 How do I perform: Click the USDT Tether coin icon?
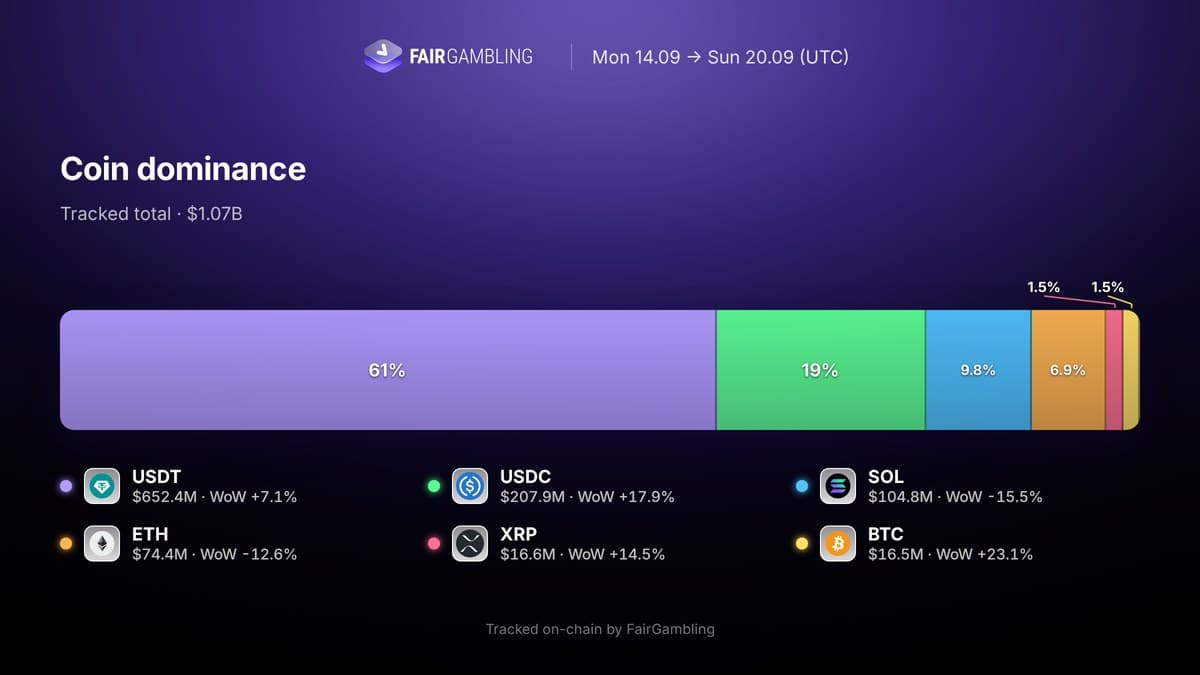point(102,486)
